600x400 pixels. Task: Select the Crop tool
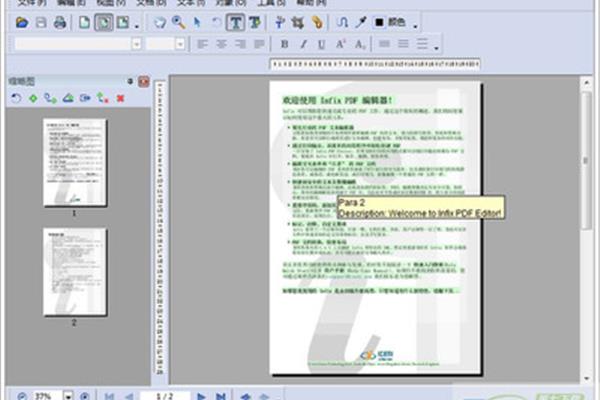tap(298, 23)
